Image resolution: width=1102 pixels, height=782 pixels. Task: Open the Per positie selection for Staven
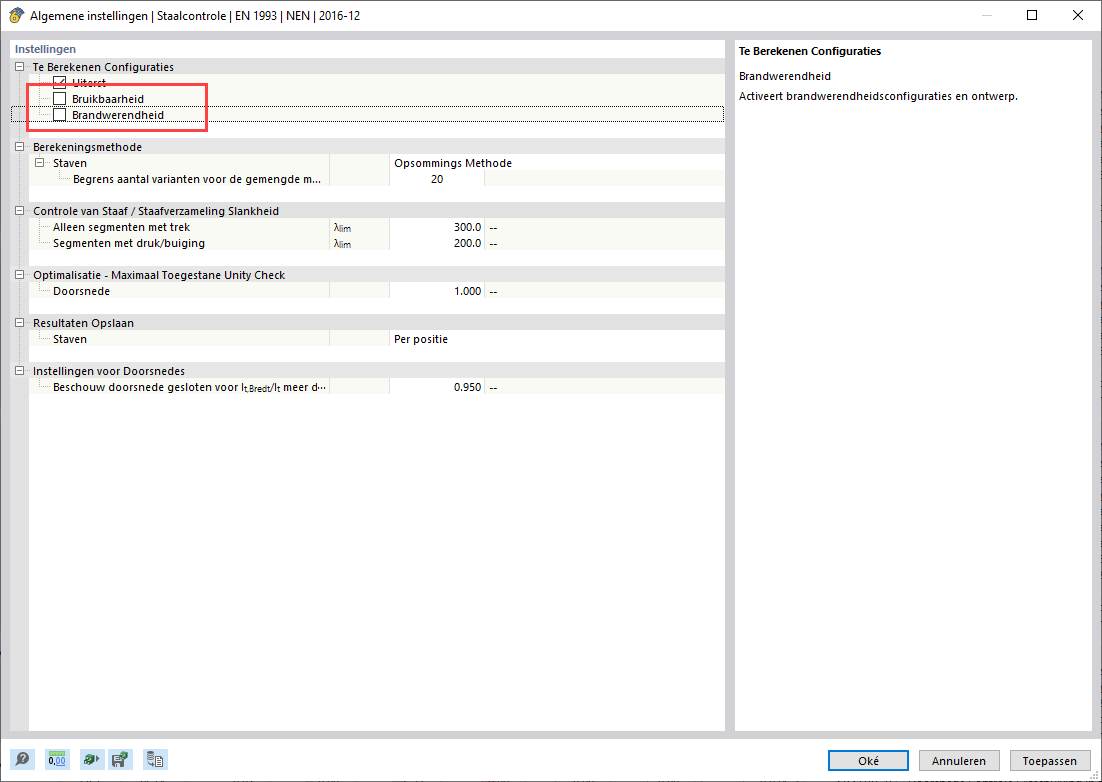click(x=450, y=338)
